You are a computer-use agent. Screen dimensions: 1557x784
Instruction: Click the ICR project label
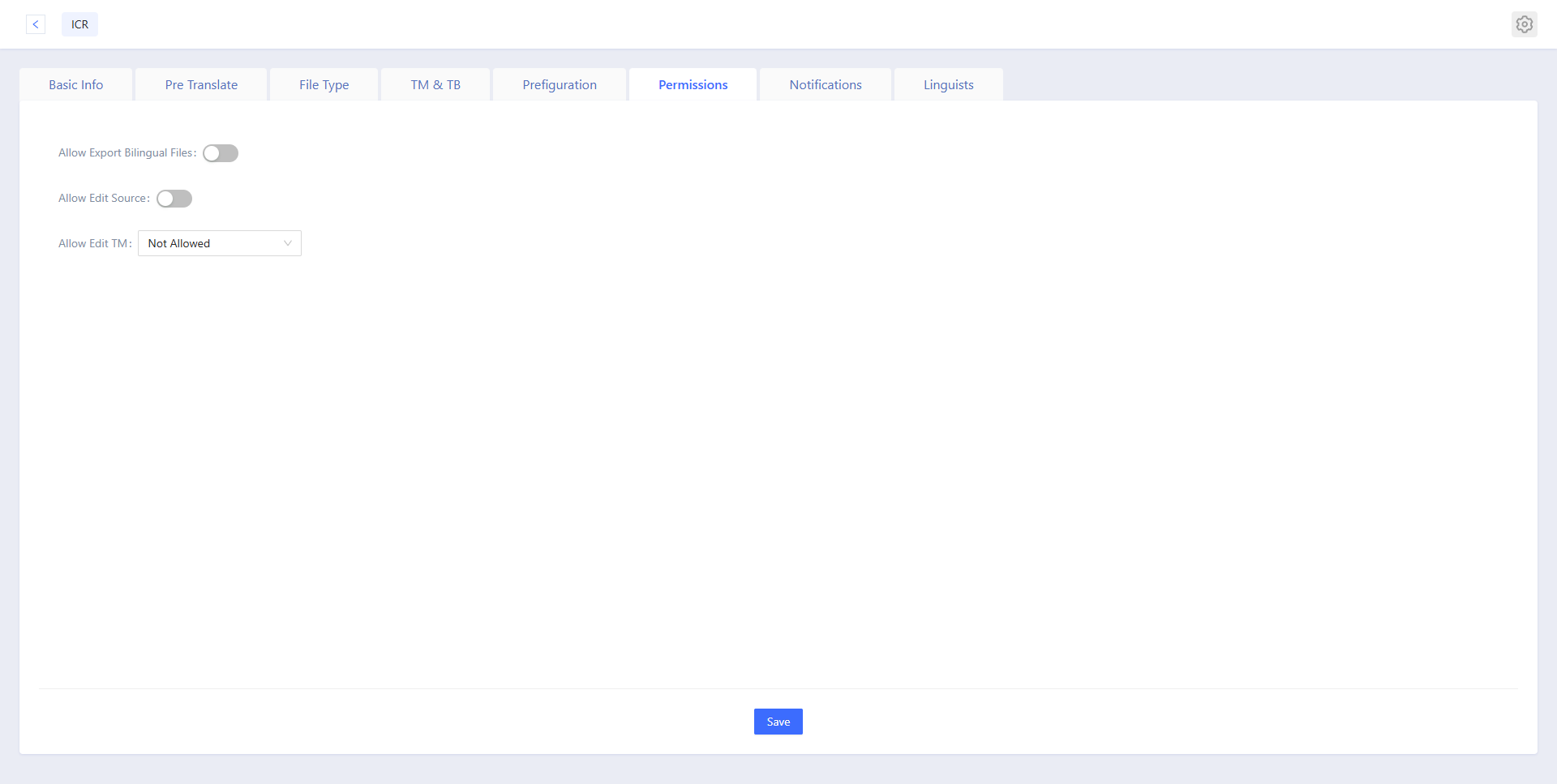[79, 24]
